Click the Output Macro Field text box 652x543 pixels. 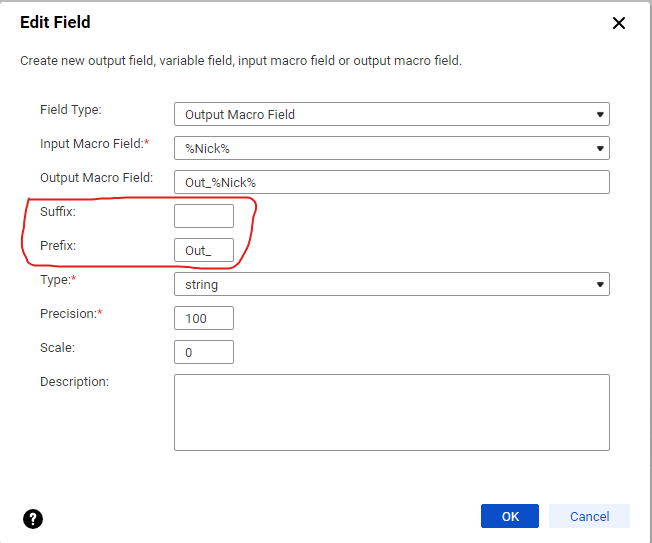coord(391,182)
